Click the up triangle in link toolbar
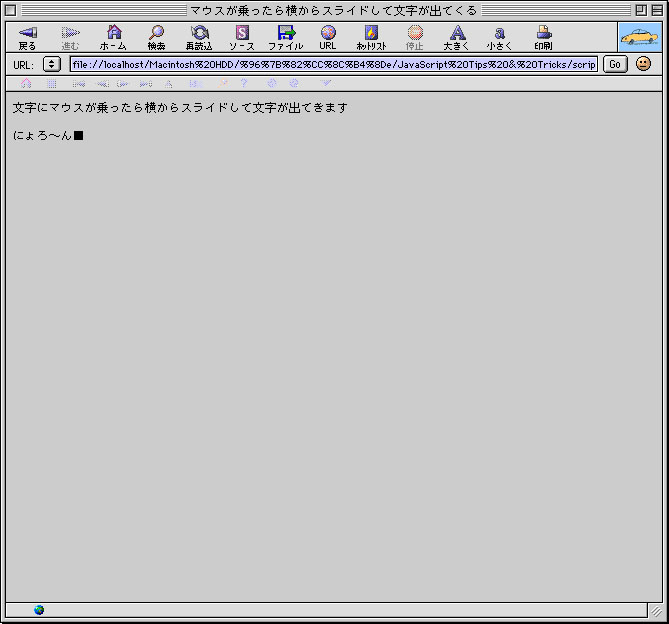Viewport: 669px width, 624px height. point(169,84)
